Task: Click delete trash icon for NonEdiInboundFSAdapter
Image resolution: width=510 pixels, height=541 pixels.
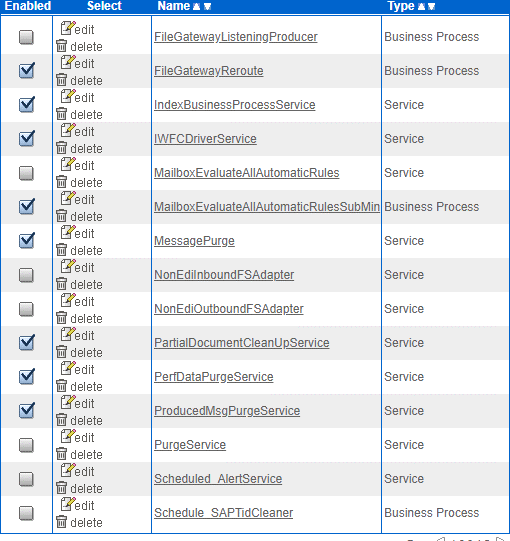Action: (x=61, y=284)
